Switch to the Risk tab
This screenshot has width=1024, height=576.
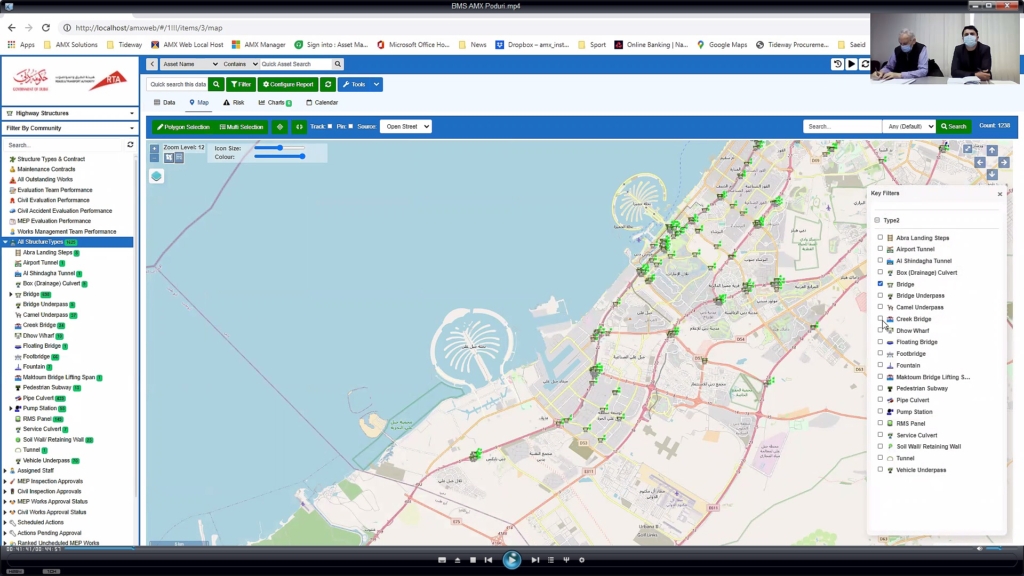click(x=234, y=103)
